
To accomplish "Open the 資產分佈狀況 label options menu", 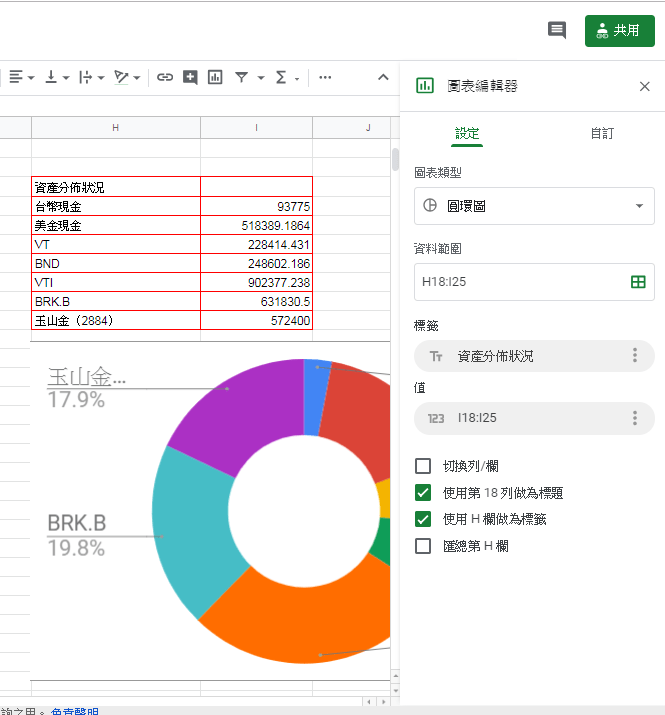I will (x=634, y=355).
